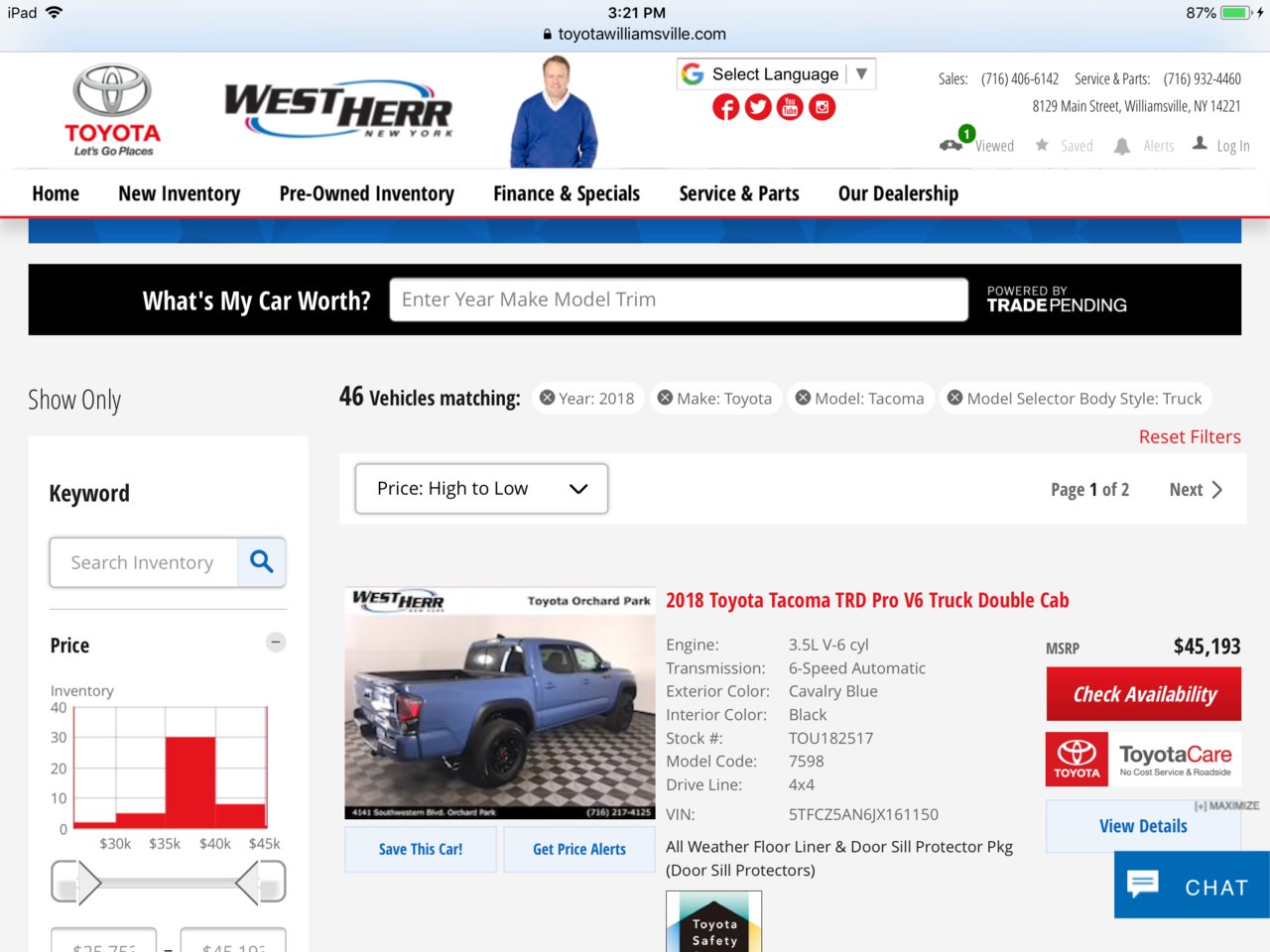Open the blue Tacoma vehicle photo
1270x952 pixels.
point(500,703)
